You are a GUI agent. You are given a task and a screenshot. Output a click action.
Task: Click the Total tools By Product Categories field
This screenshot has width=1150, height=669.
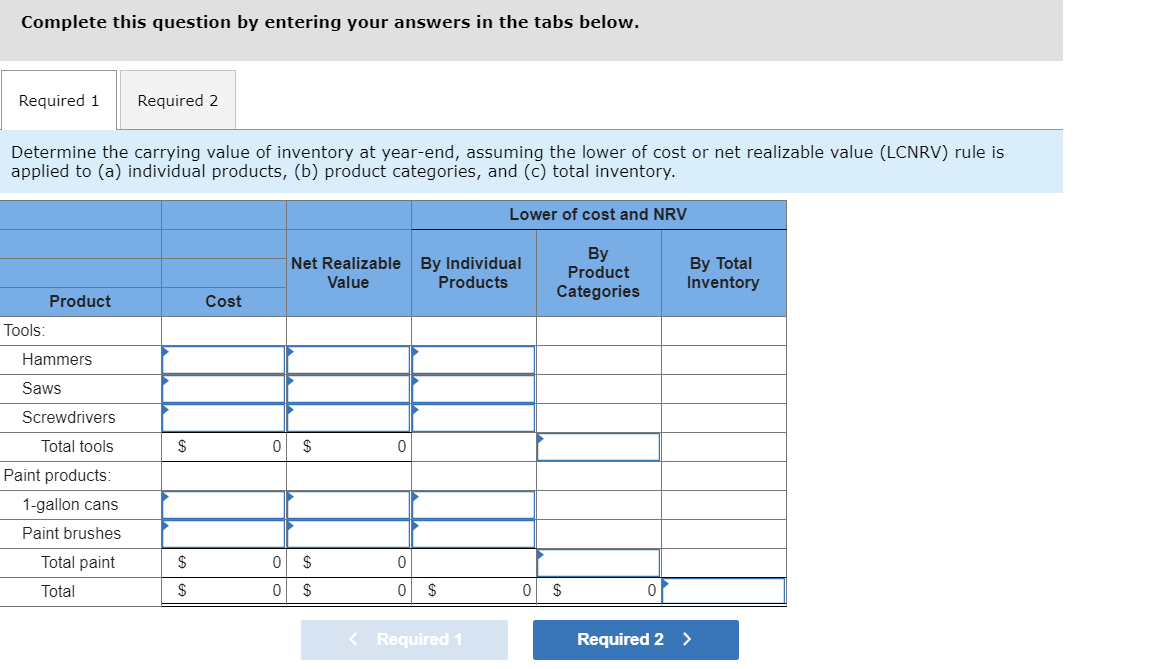point(598,446)
